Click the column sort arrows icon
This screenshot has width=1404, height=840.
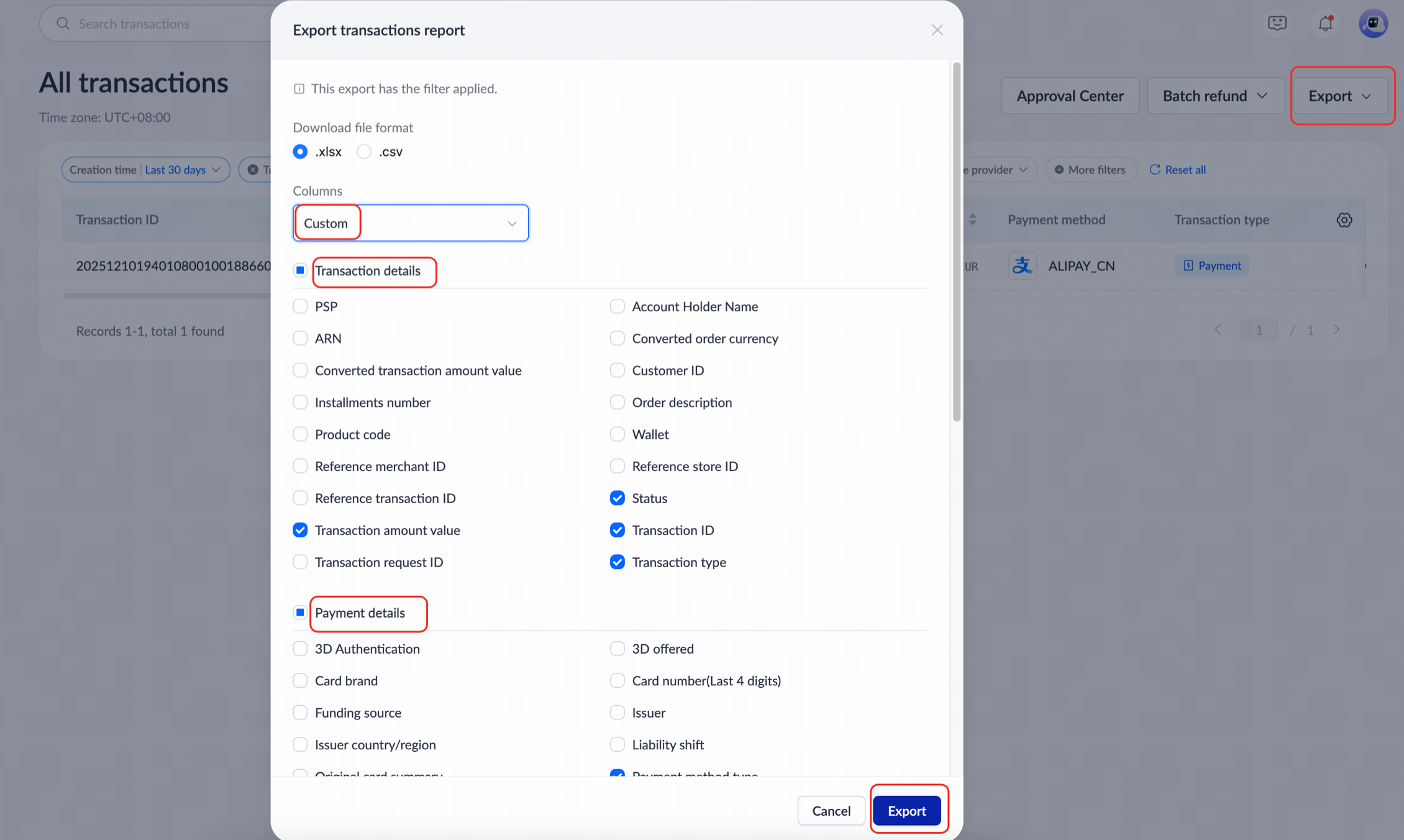(972, 219)
